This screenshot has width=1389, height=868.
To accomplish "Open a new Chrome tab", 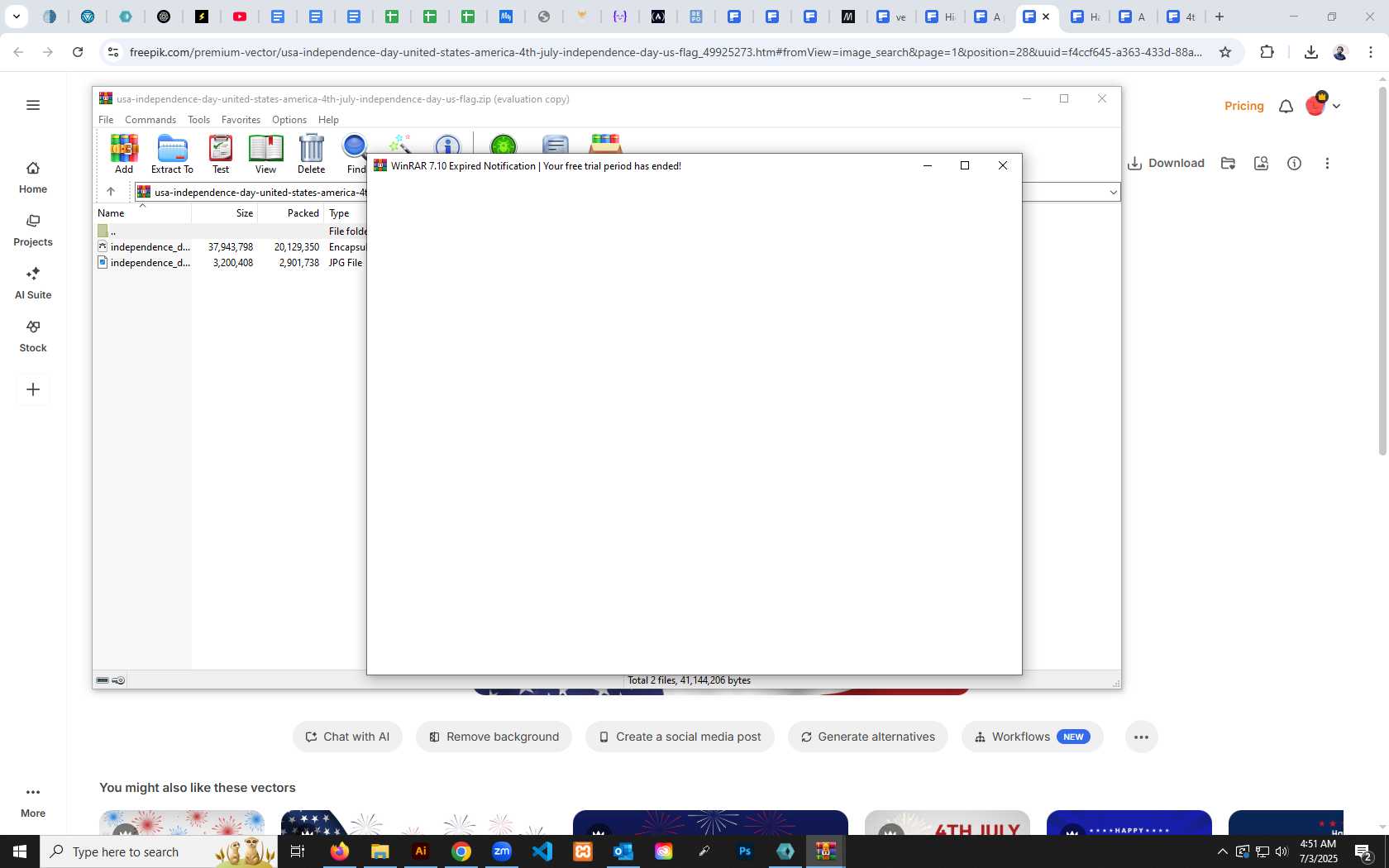I will click(1219, 17).
